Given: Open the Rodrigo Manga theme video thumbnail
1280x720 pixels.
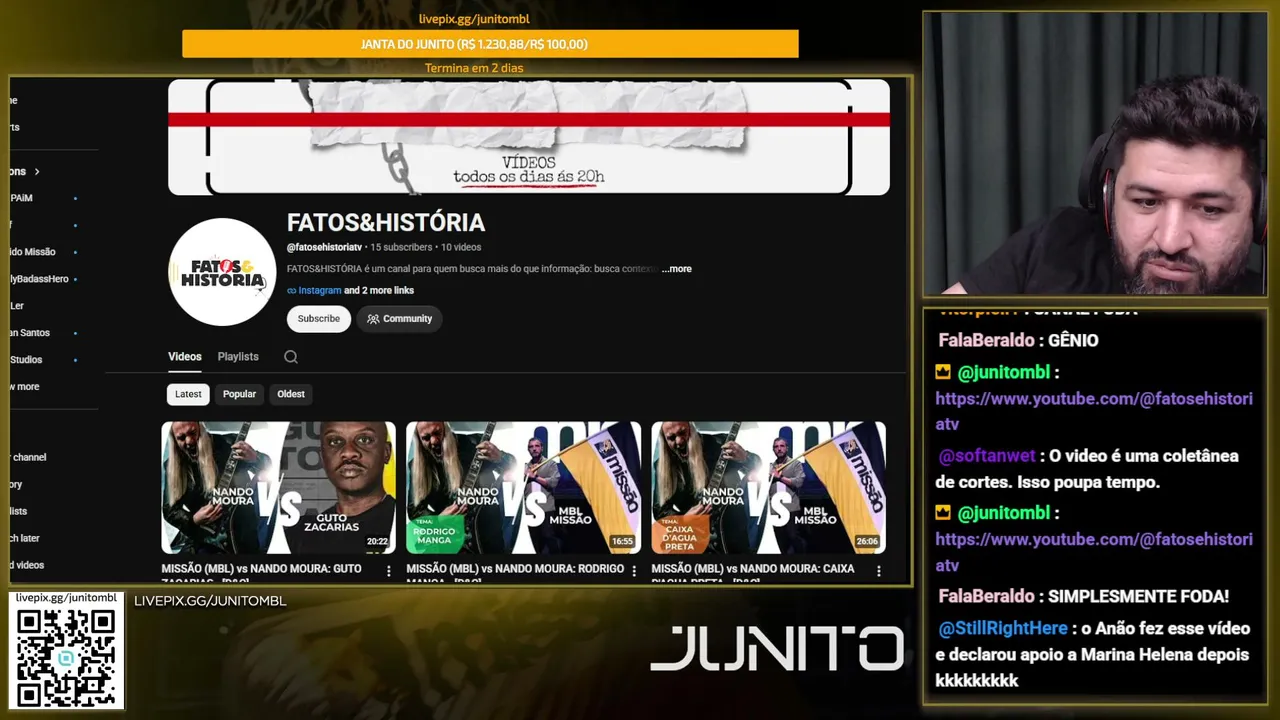Looking at the screenshot, I should (524, 488).
